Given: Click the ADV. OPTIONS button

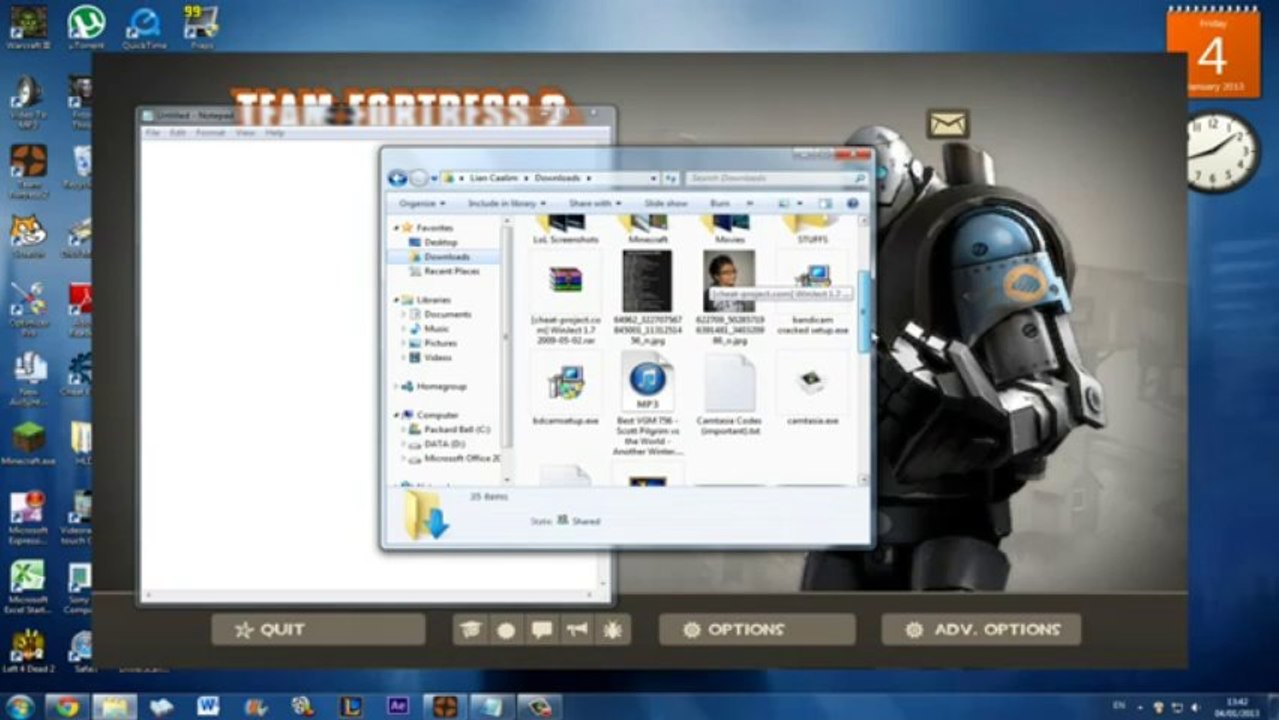Looking at the screenshot, I should pyautogui.click(x=981, y=630).
